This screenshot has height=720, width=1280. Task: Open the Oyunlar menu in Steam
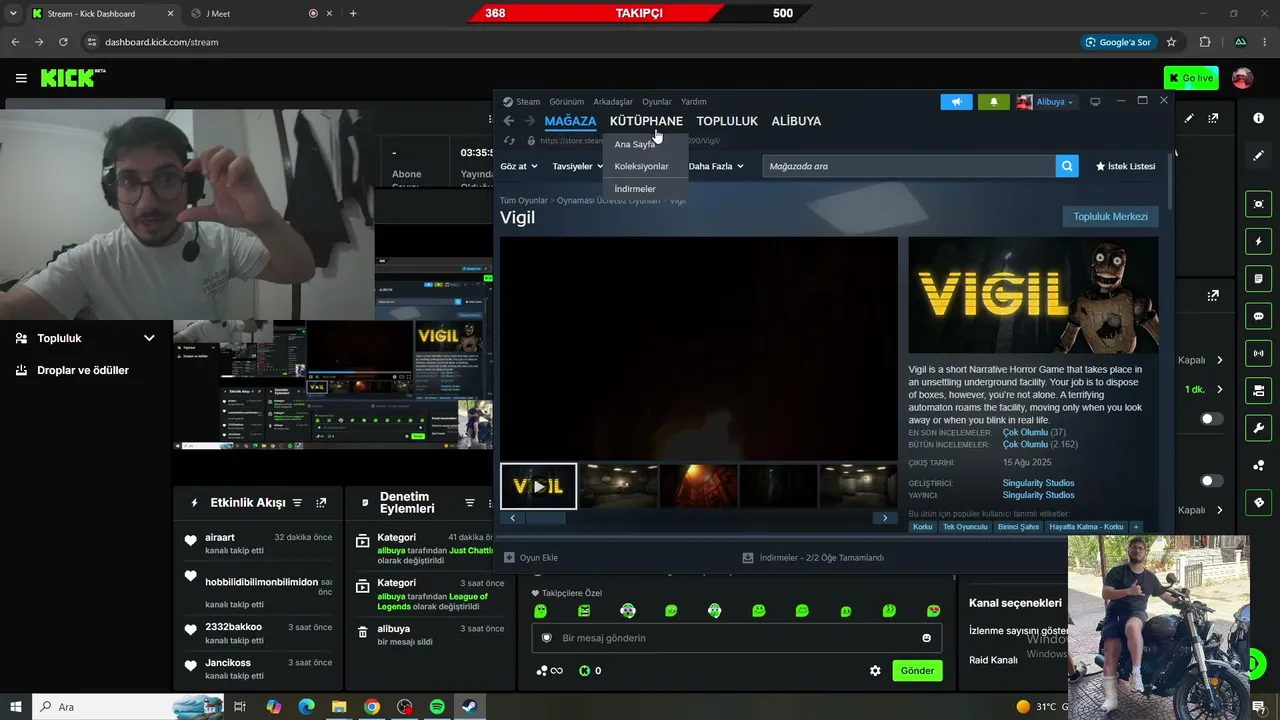pos(657,102)
